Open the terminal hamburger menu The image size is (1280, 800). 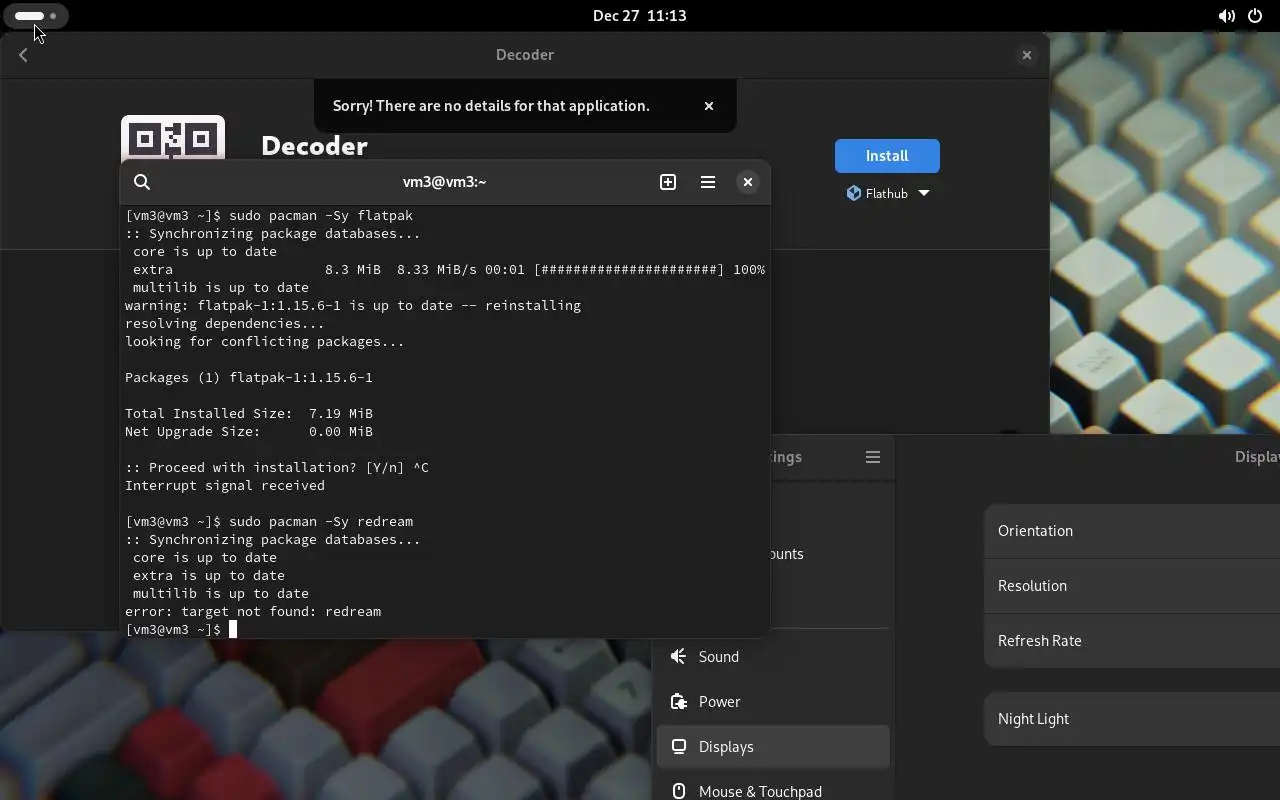(708, 182)
